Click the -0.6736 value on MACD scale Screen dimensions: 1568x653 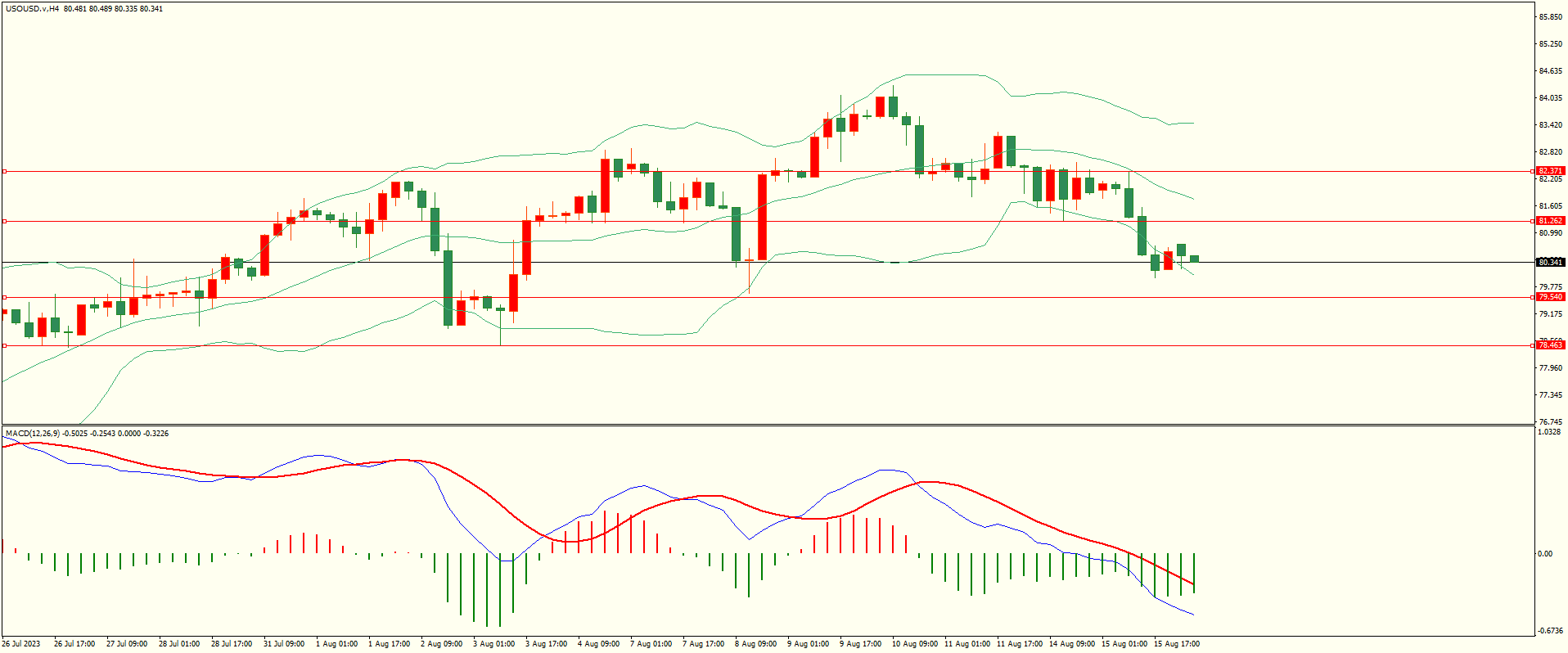[x=1550, y=631]
